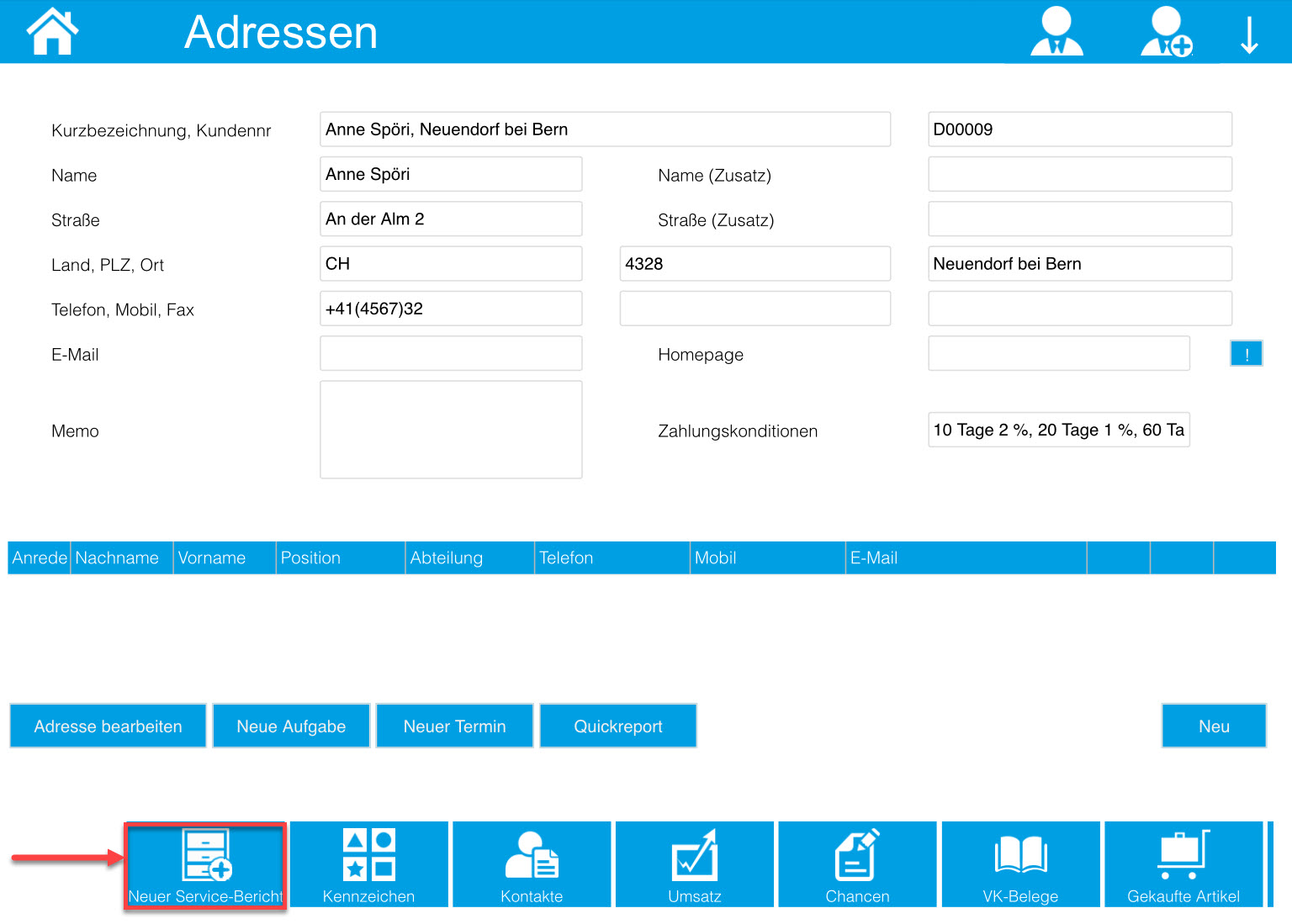Screen dimensions: 1292x924
Task: Select the Kundennr field D00009
Action: pyautogui.click(x=1080, y=129)
